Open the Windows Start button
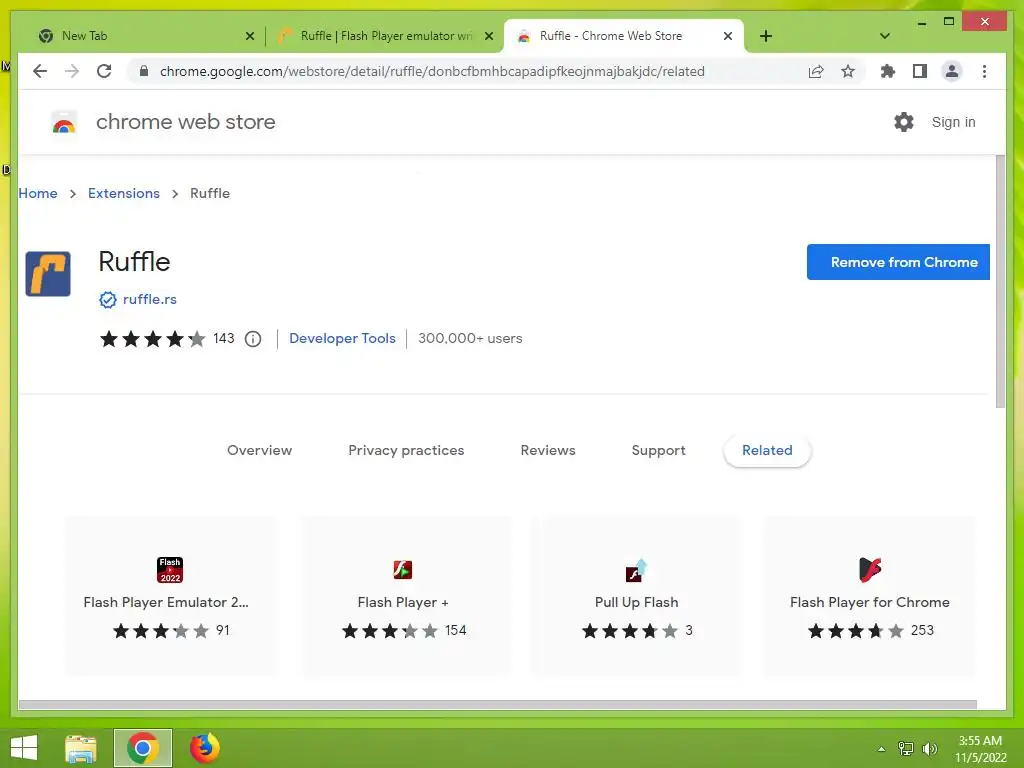Image resolution: width=1024 pixels, height=768 pixels. (x=24, y=748)
